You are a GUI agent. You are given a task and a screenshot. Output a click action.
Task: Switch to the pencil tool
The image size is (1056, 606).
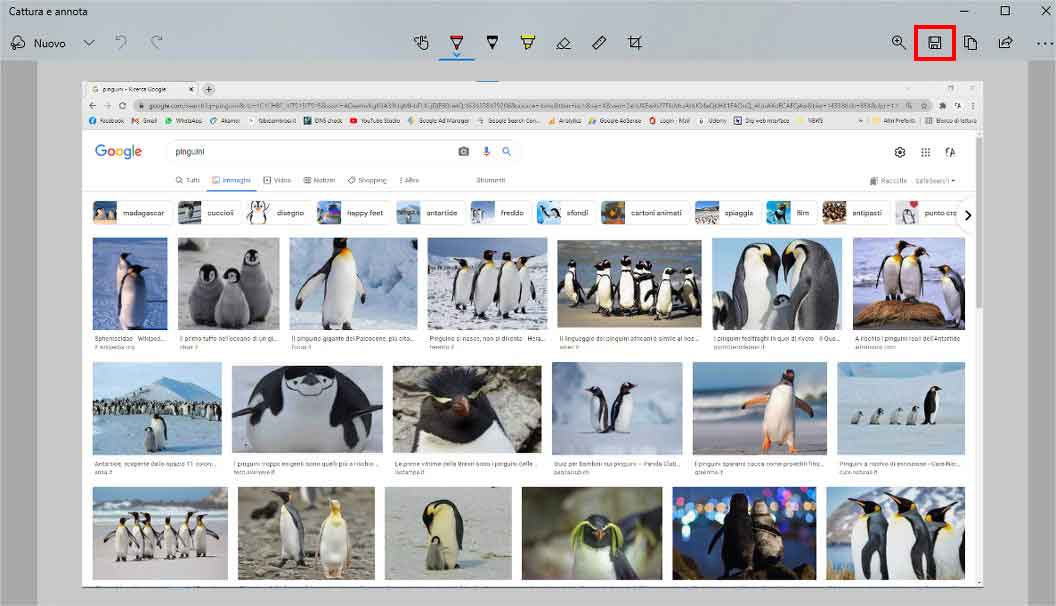[491, 43]
